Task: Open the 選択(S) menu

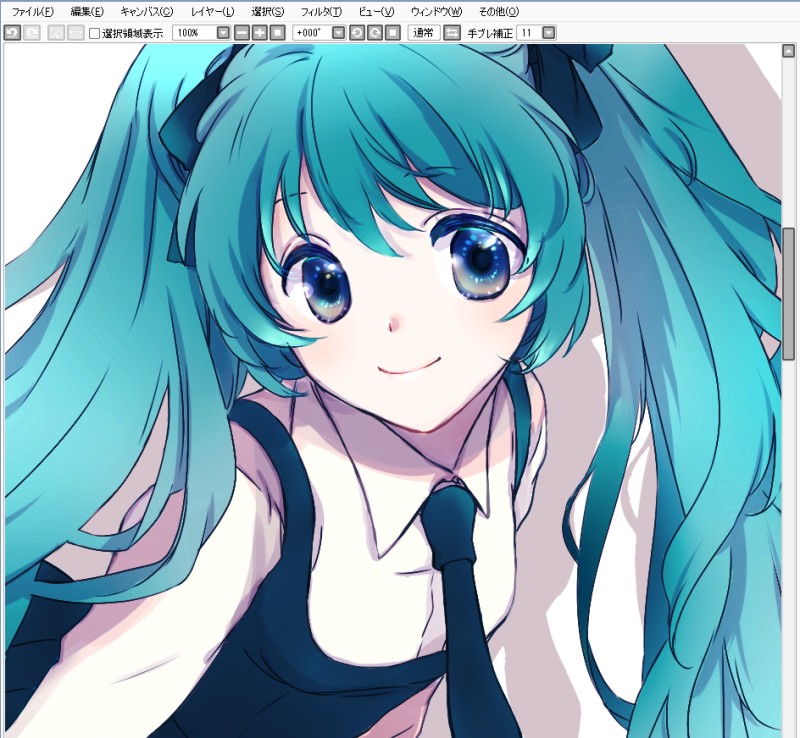Action: (x=268, y=12)
